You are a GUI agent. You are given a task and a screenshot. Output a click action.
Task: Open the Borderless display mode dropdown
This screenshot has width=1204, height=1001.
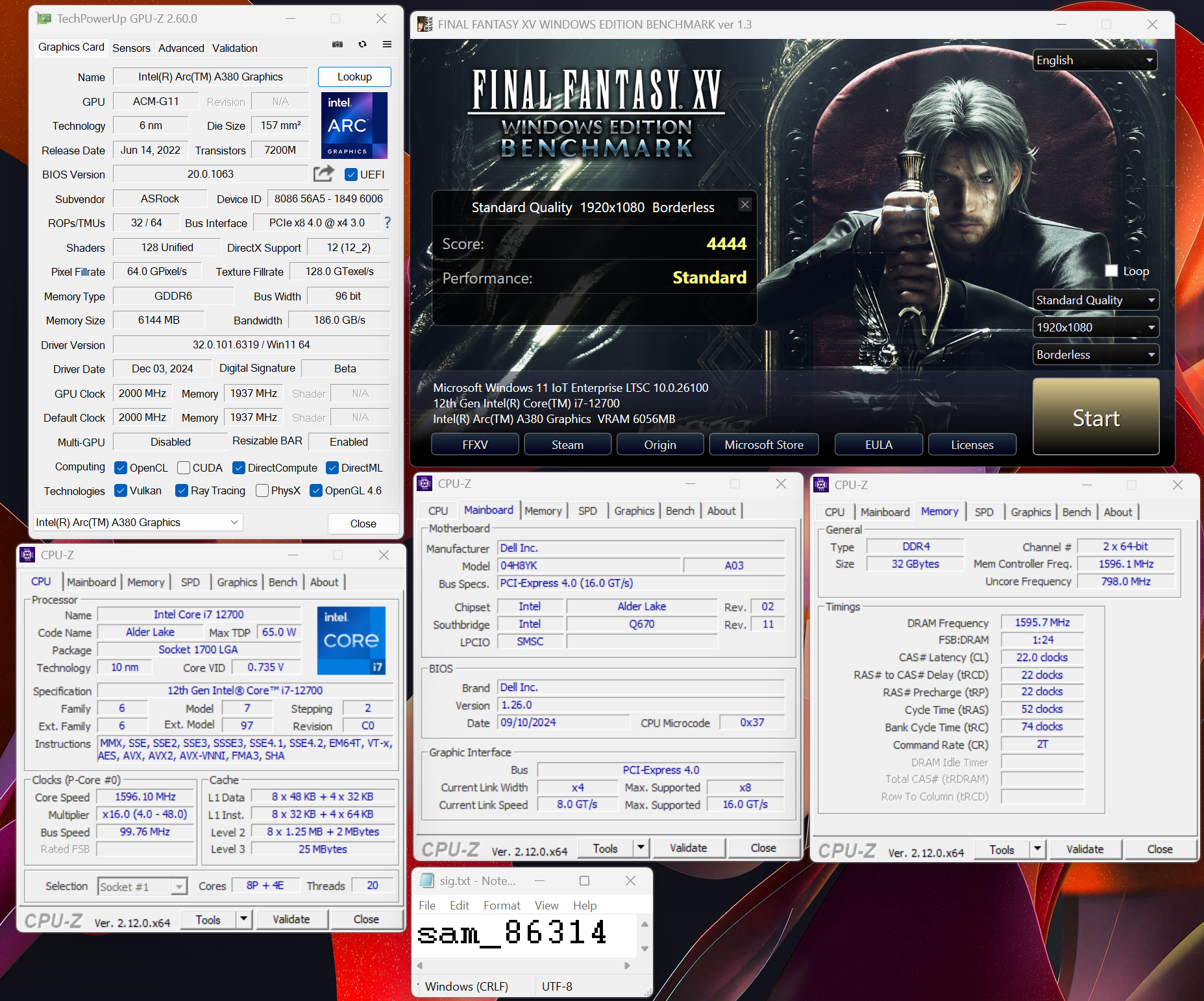tap(1095, 354)
